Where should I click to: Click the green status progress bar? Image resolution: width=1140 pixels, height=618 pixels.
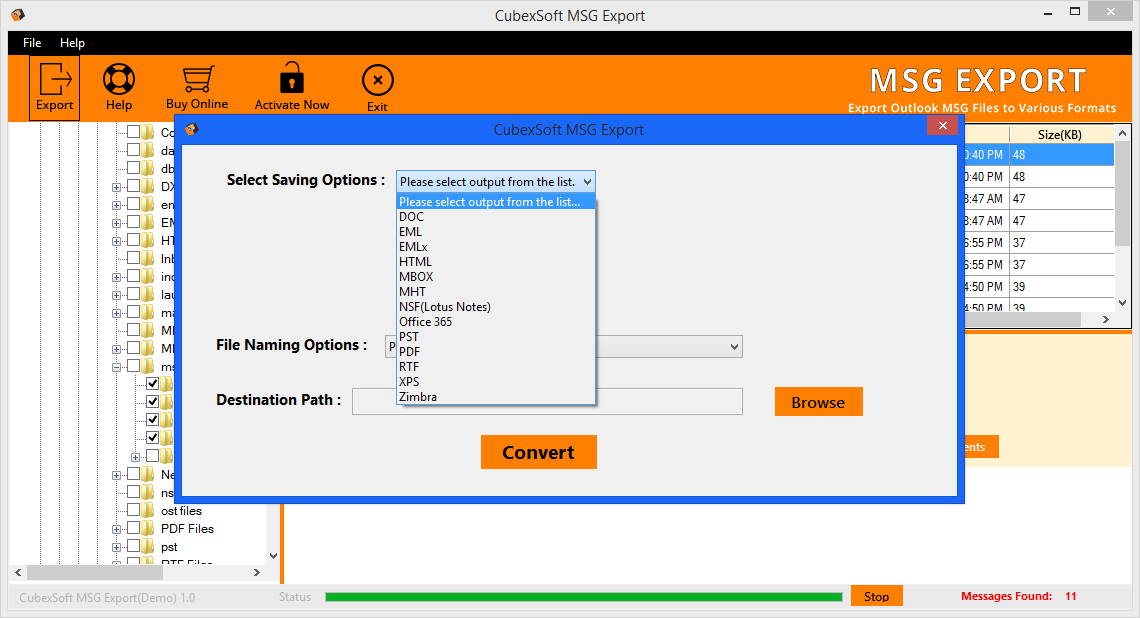pyautogui.click(x=583, y=597)
